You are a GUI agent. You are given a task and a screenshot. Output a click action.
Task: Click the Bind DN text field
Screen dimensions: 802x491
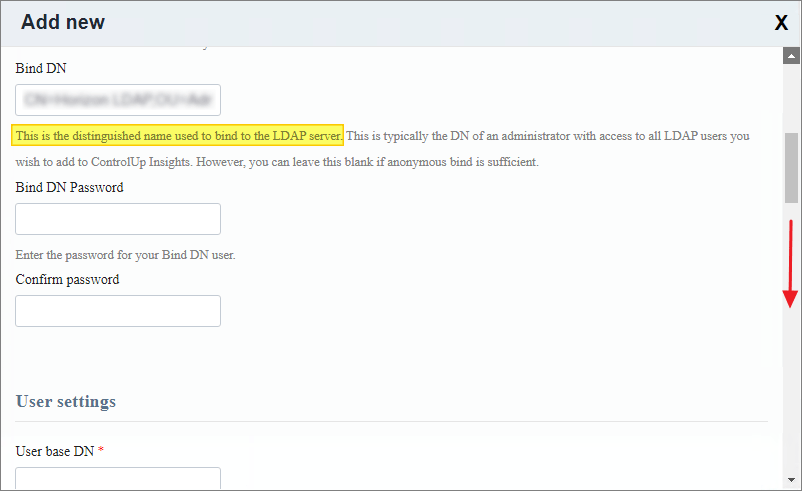118,100
